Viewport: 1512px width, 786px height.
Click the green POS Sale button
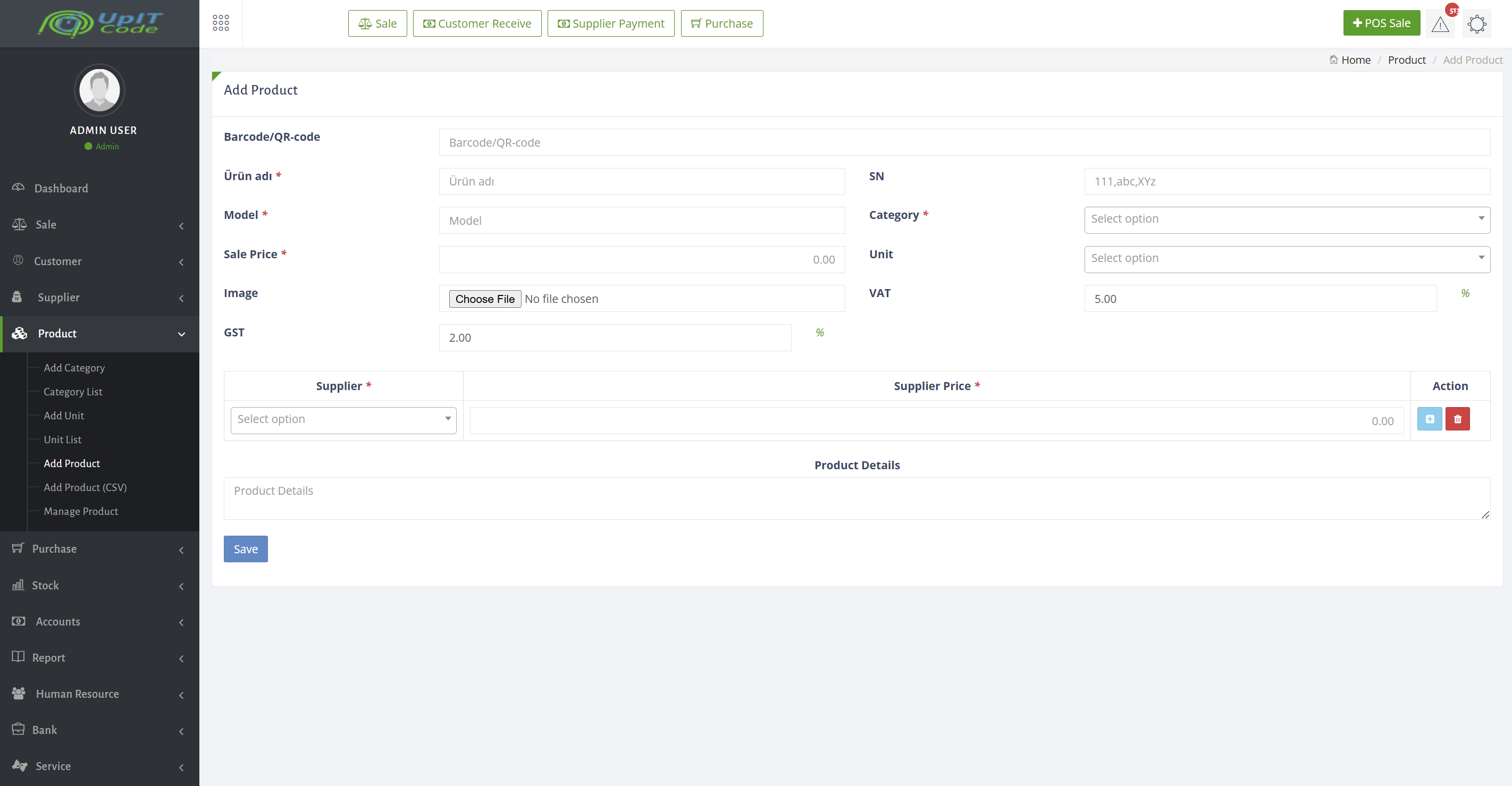pos(1381,23)
